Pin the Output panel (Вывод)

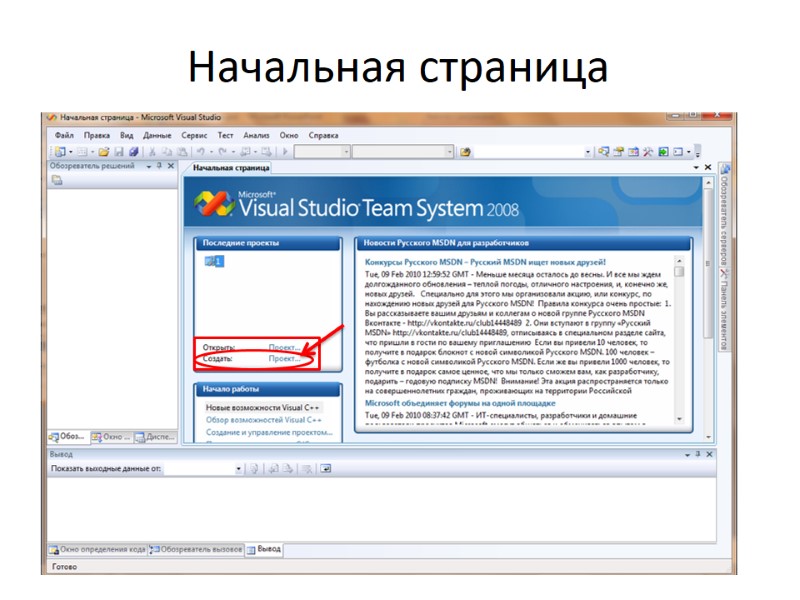pyautogui.click(x=698, y=454)
